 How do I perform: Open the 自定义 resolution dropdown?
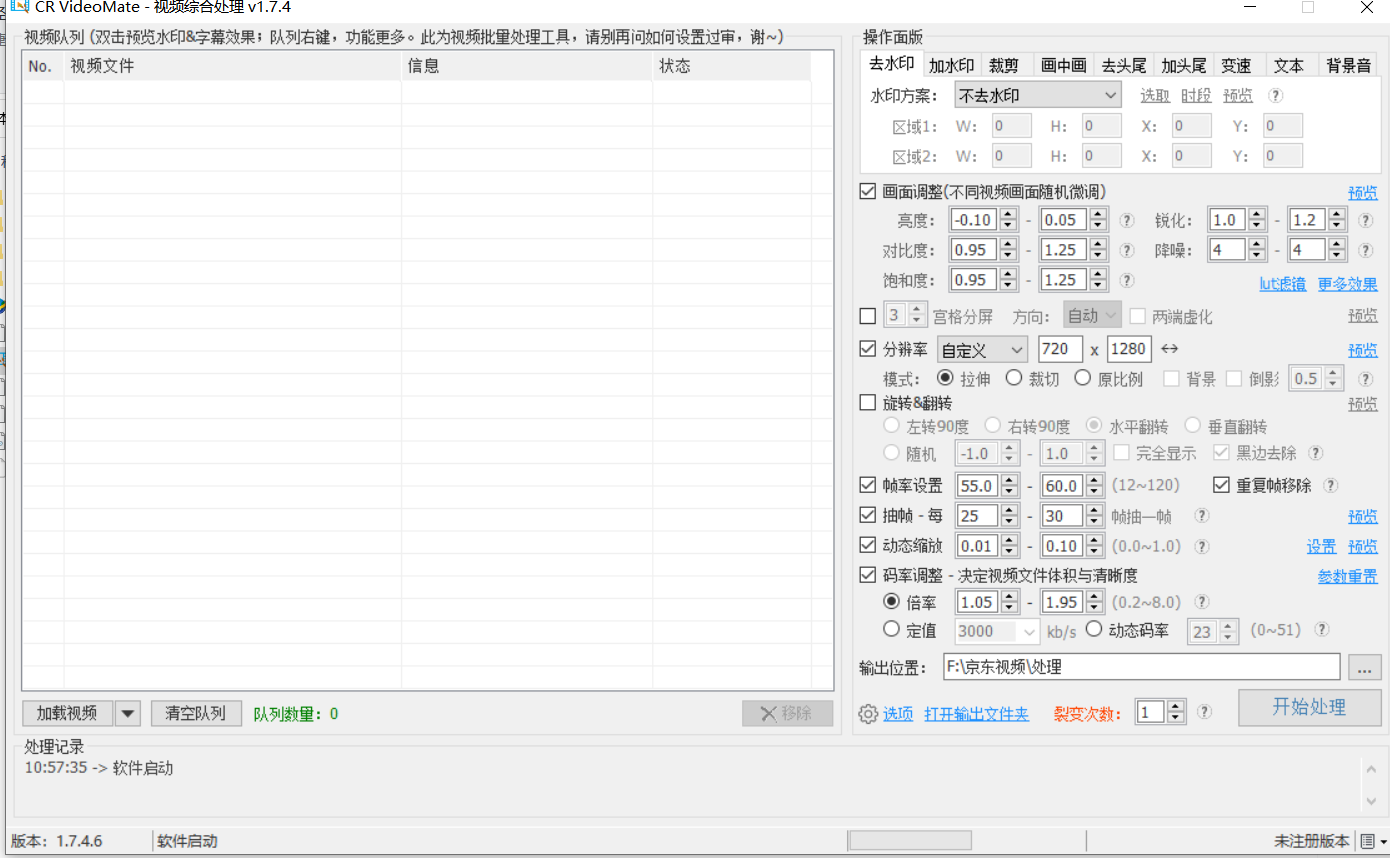coord(981,349)
